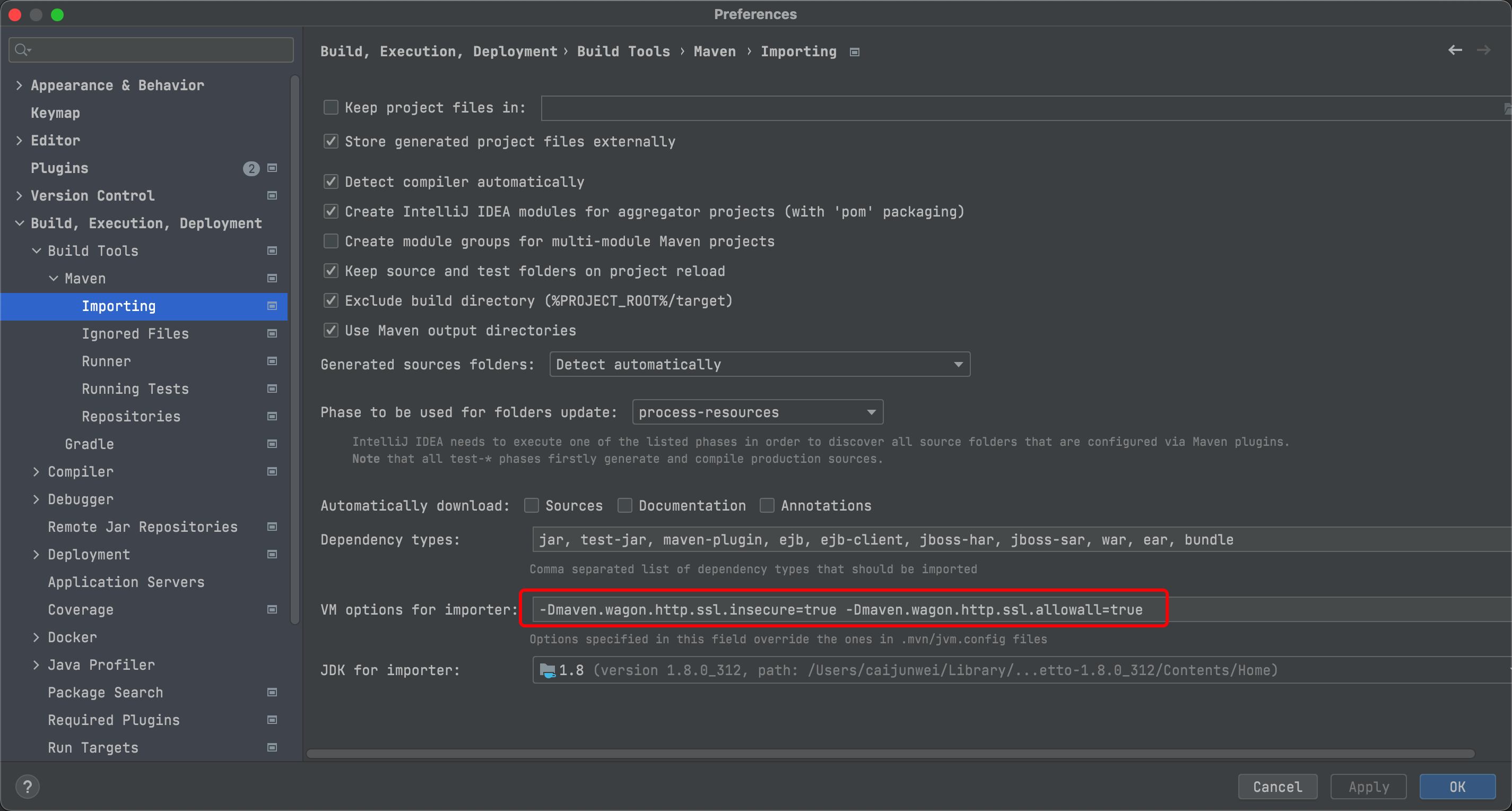This screenshot has width=1512, height=811.
Task: Expand the Docker tree node
Action: (x=37, y=637)
